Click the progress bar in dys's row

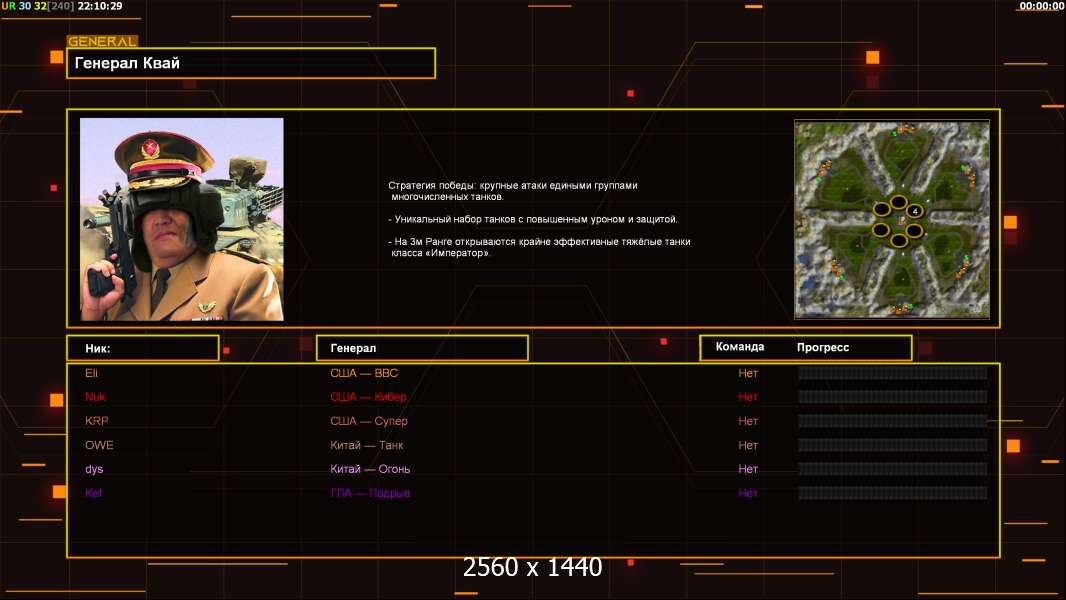click(x=892, y=469)
